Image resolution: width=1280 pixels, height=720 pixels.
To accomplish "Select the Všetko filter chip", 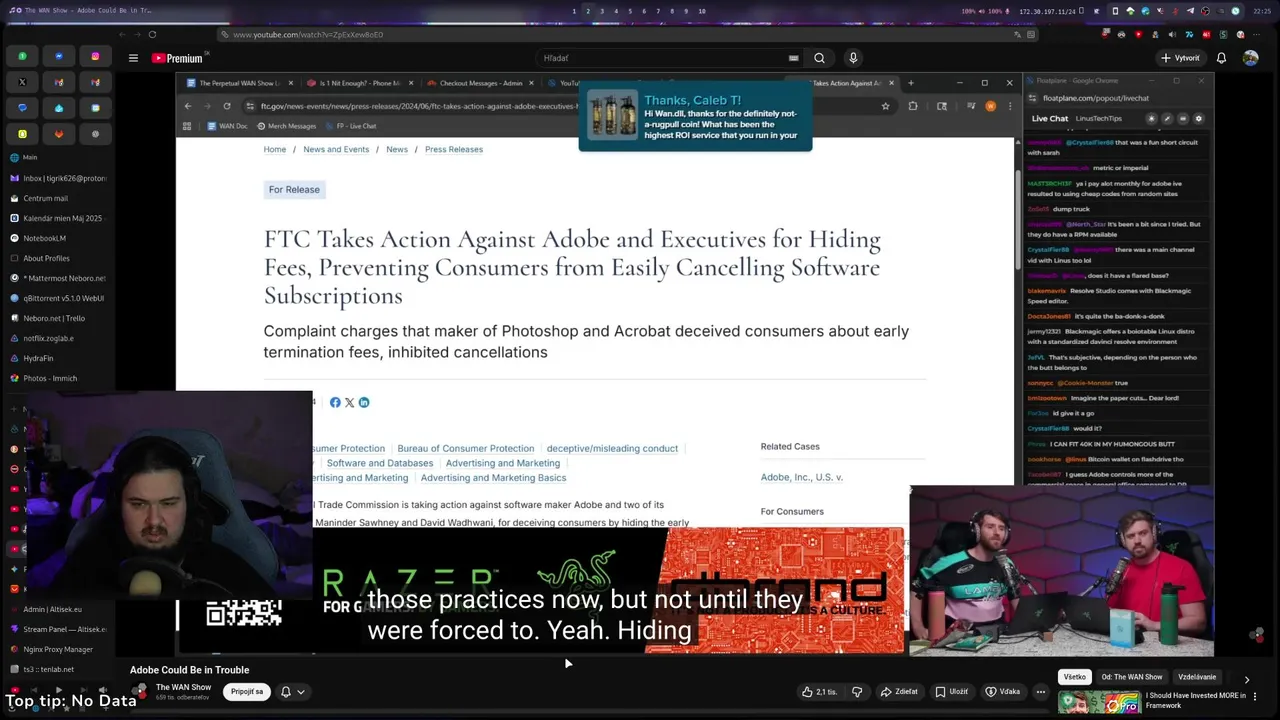I will 1075,677.
